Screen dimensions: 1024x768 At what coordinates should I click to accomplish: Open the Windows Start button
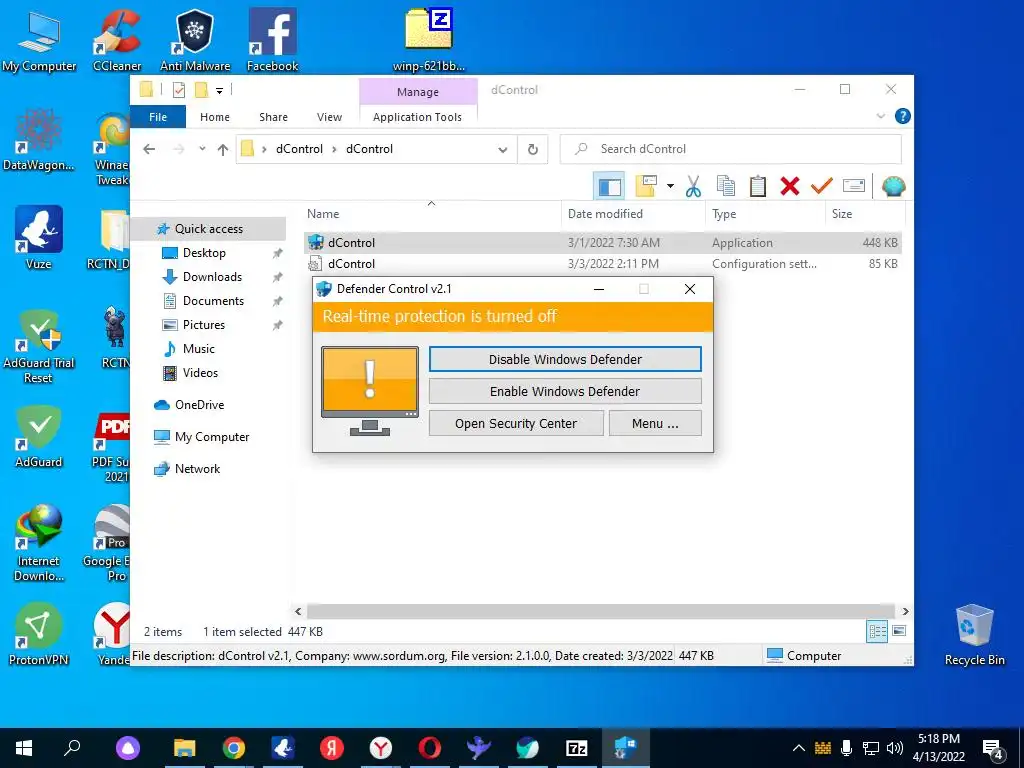click(24, 748)
